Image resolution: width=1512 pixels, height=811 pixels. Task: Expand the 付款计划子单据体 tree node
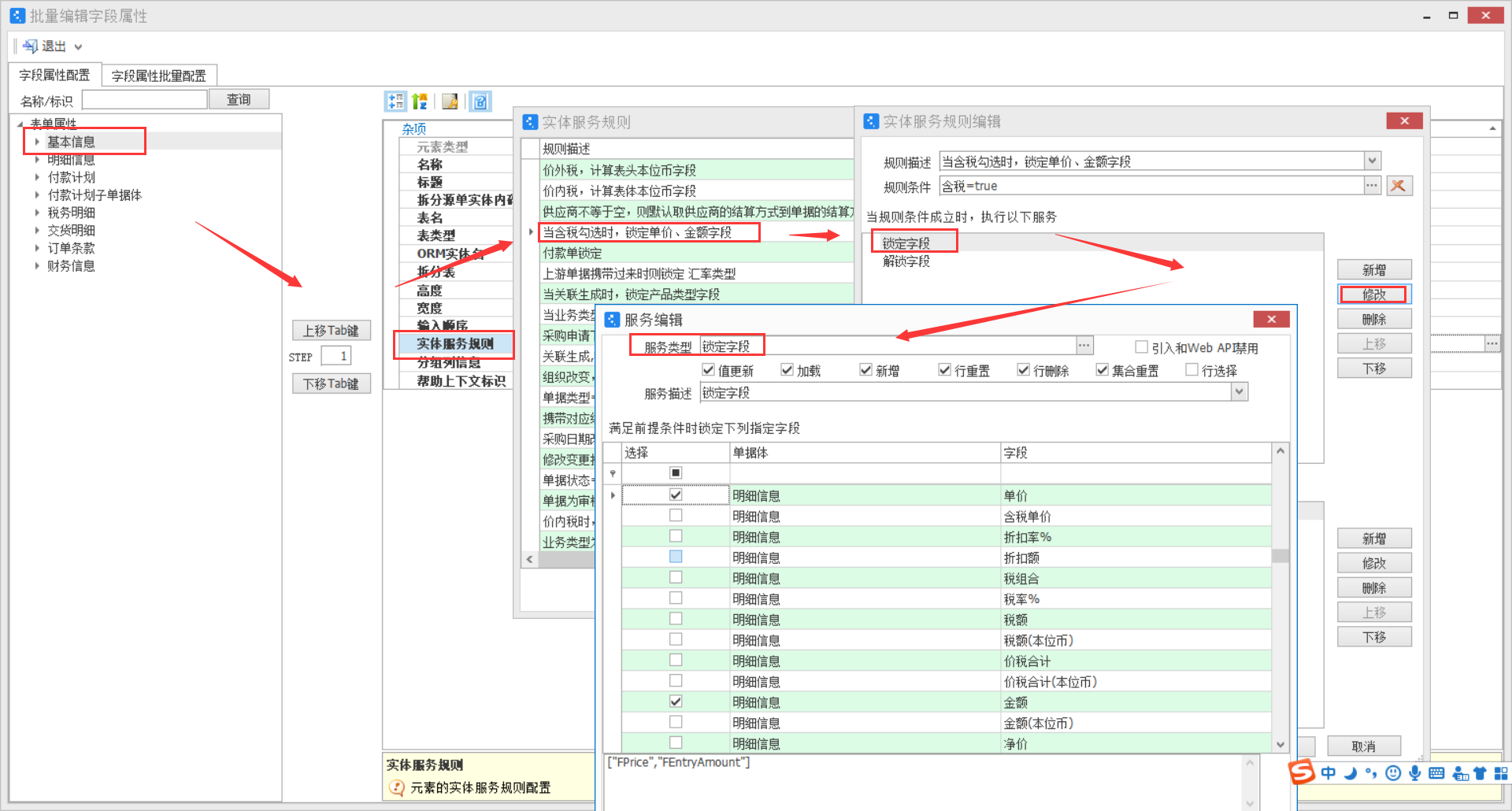(x=37, y=195)
